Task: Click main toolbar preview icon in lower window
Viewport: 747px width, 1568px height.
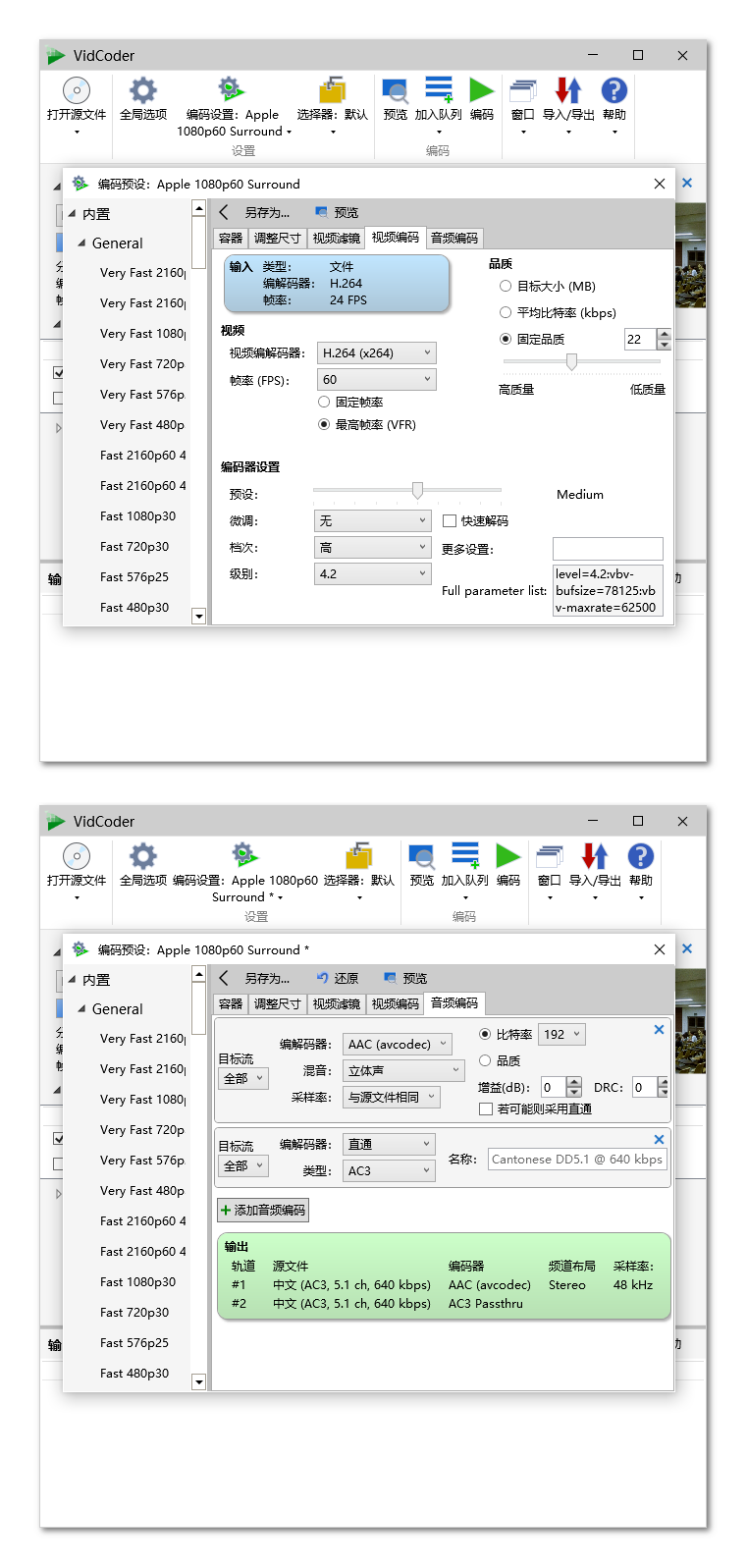Action: pos(422,856)
